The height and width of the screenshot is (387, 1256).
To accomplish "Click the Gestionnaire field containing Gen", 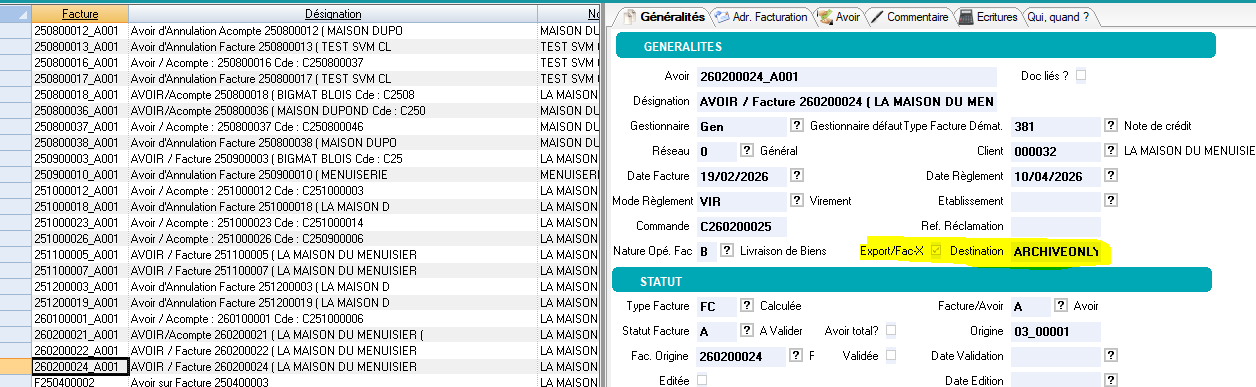I will pos(742,127).
